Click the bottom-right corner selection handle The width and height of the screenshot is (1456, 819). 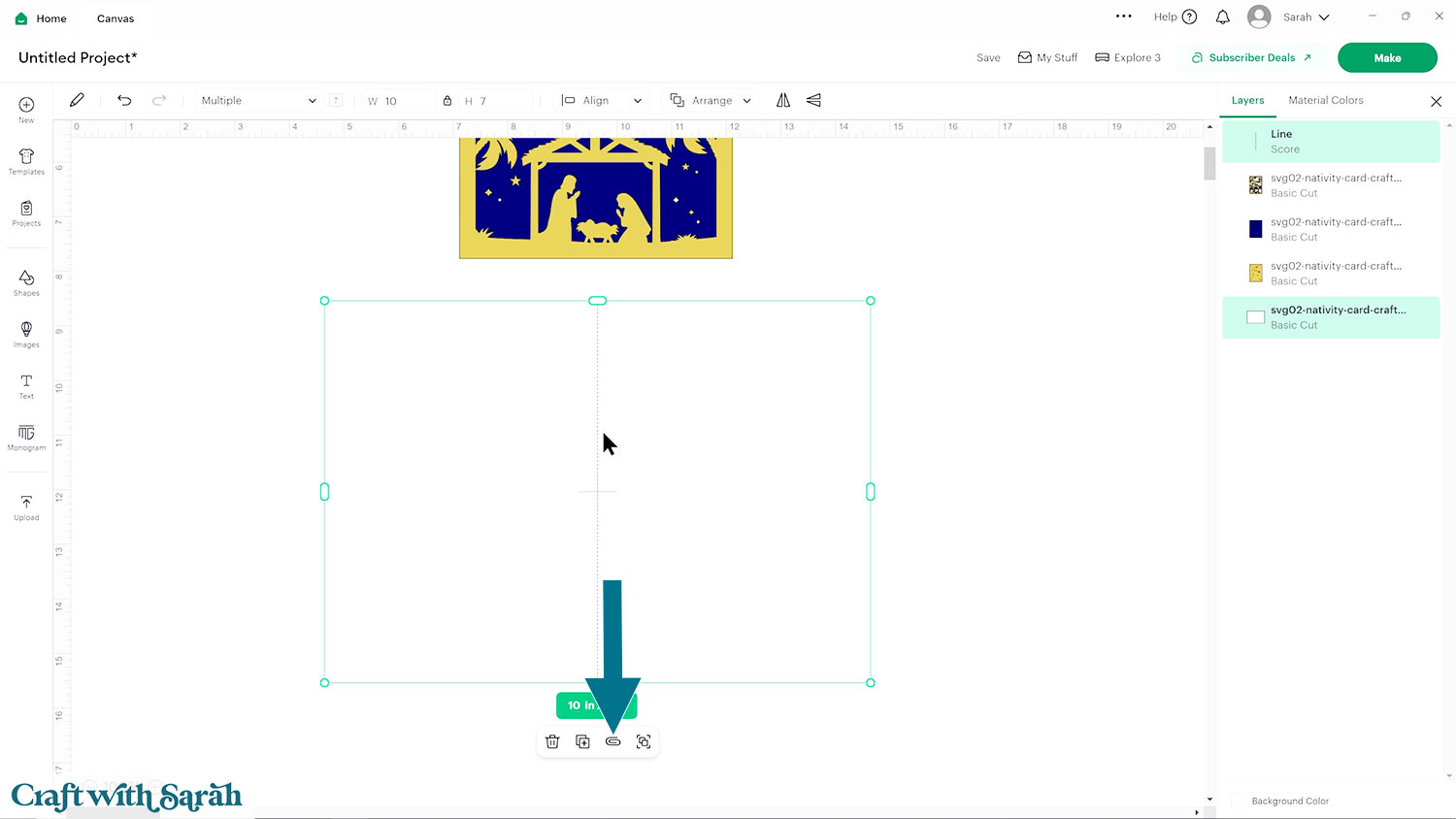pyautogui.click(x=871, y=683)
